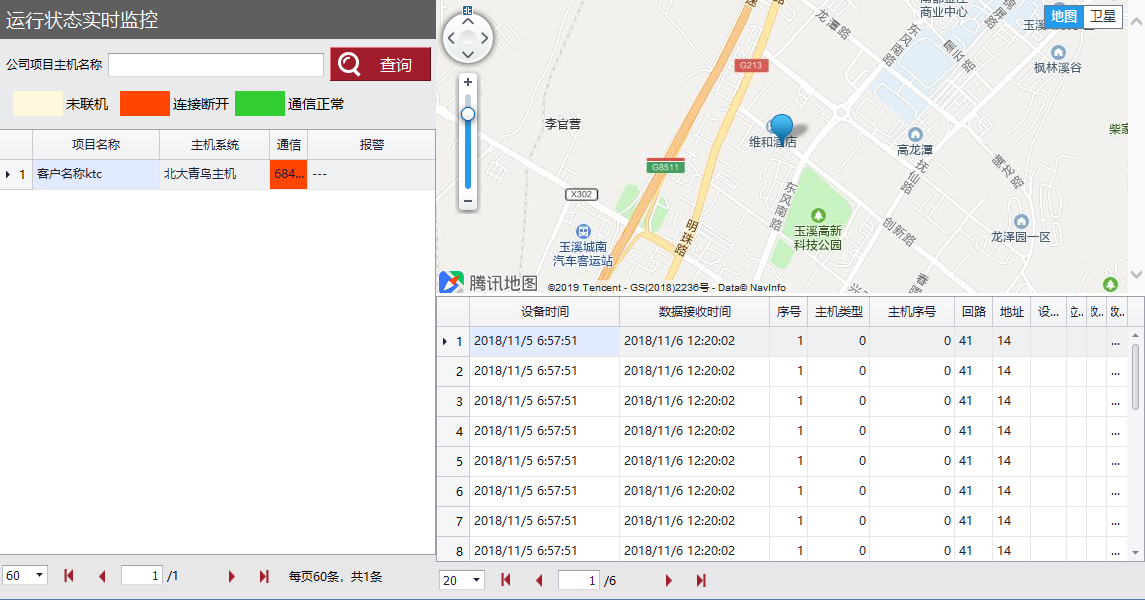Go to previous page in right data pager
This screenshot has height=600, width=1145.
(539, 581)
